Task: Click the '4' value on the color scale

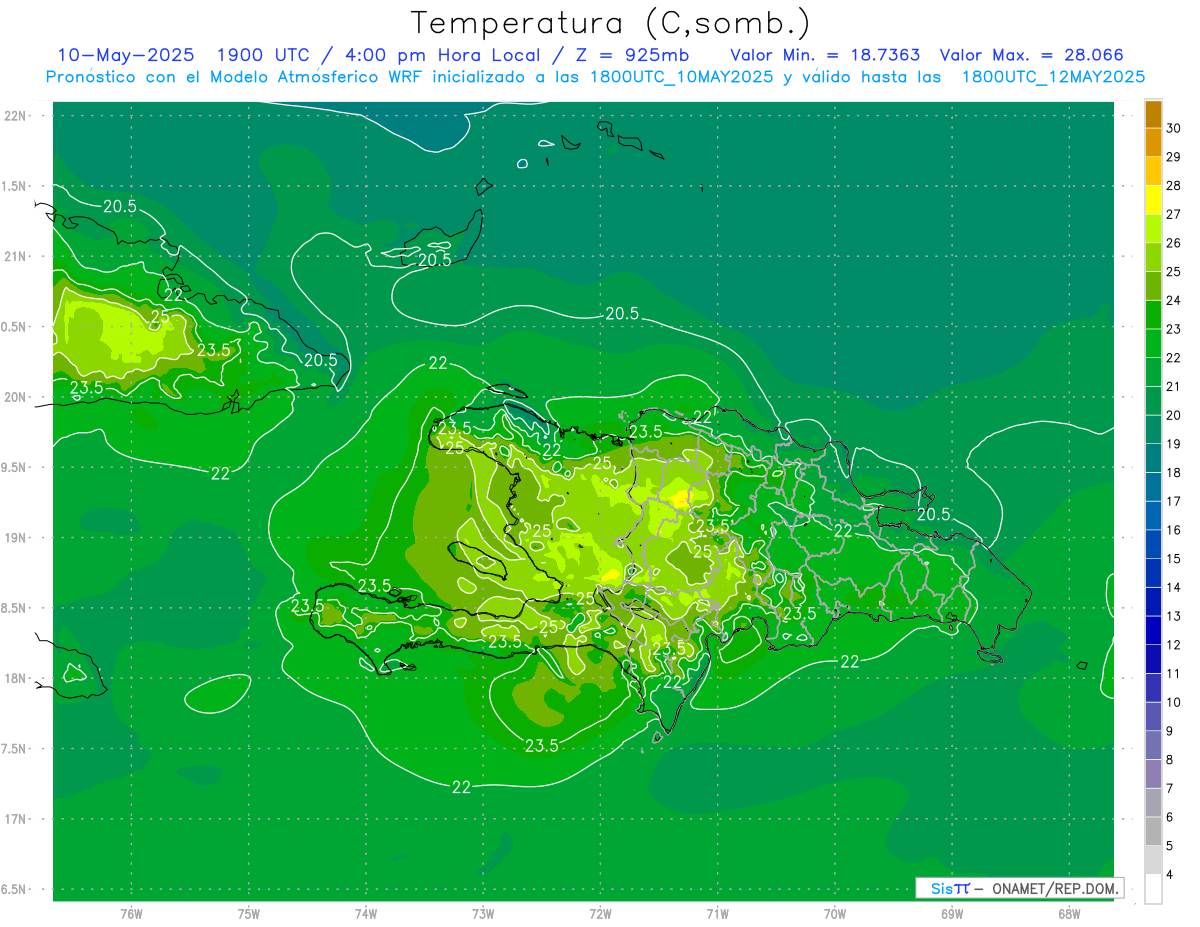Action: 1170,875
